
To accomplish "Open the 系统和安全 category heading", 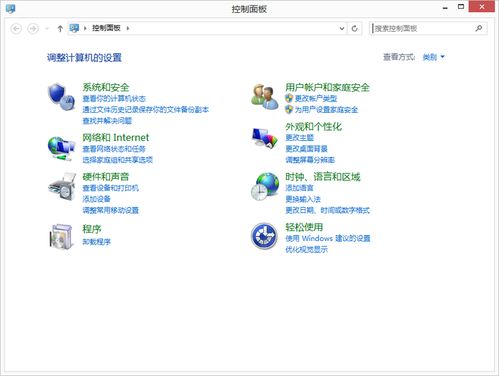I will point(106,87).
